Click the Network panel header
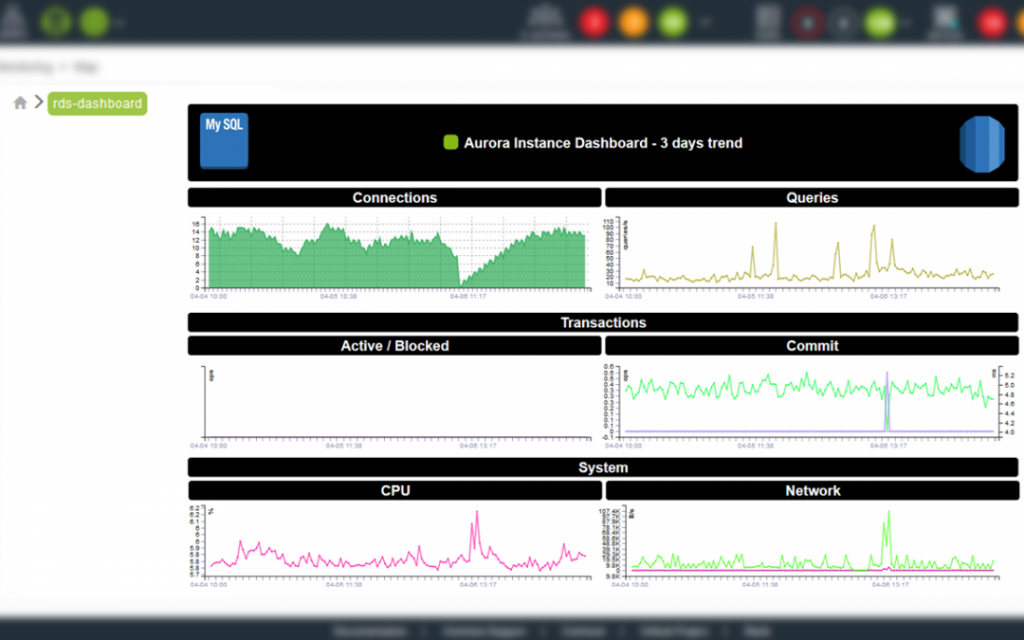Screen dimensions: 1024x640 point(812,491)
